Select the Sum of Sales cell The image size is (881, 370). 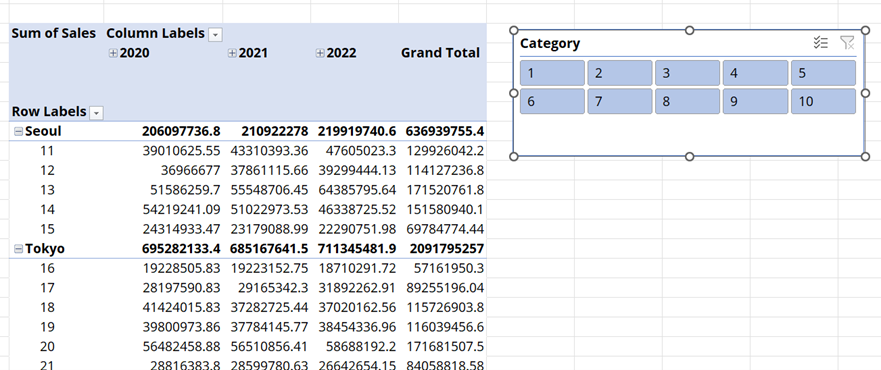54,33
